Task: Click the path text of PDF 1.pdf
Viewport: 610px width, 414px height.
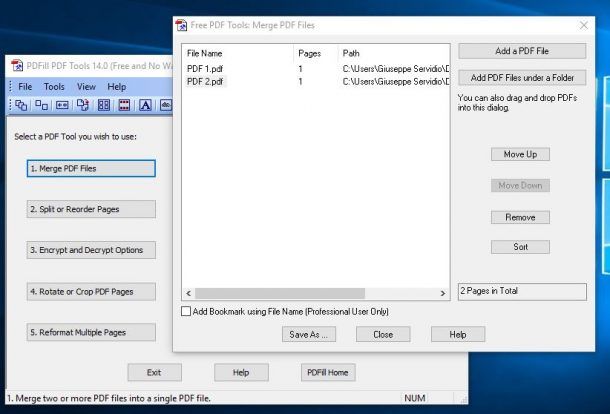Action: point(396,69)
